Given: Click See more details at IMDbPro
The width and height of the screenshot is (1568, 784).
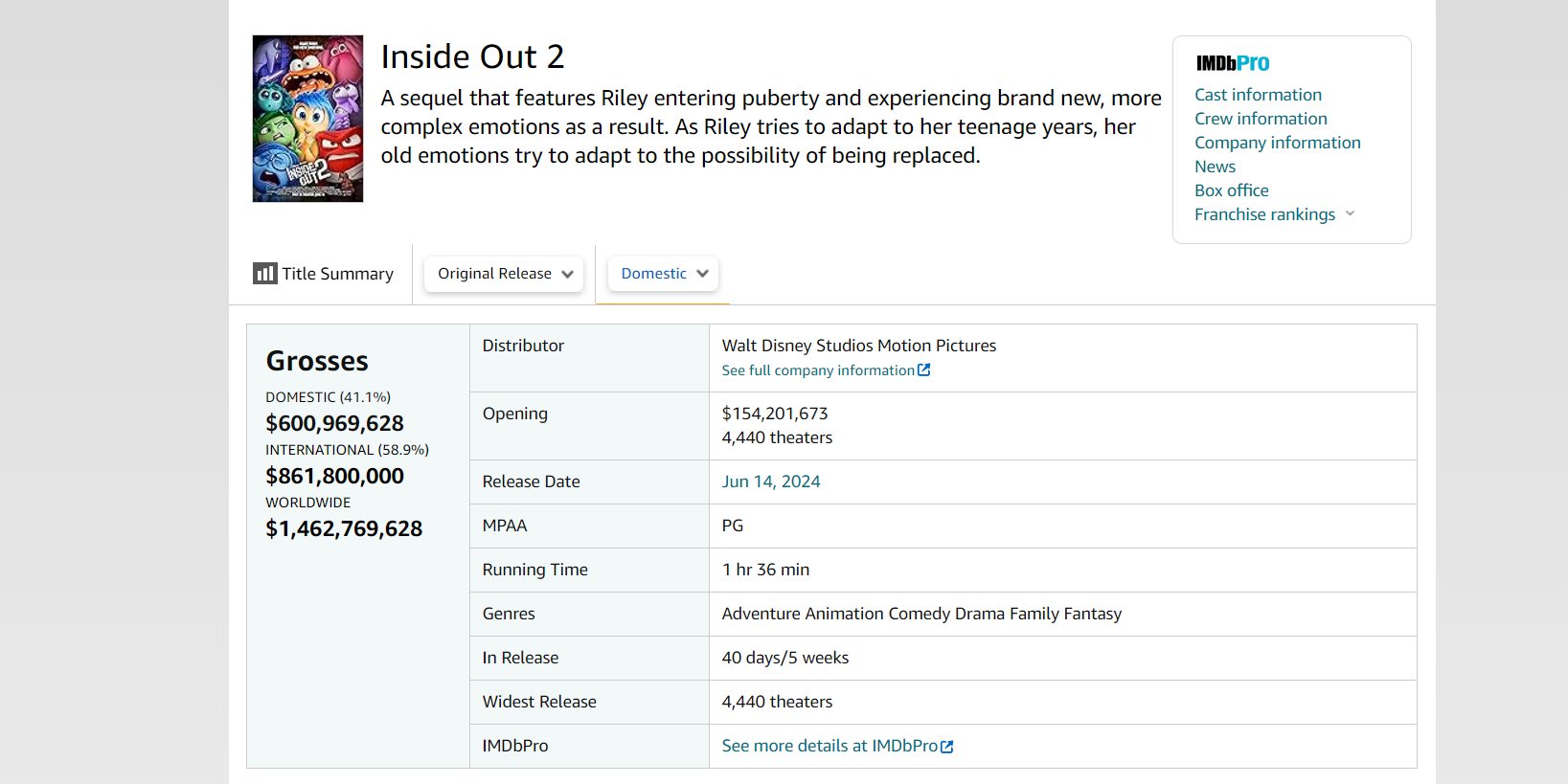Looking at the screenshot, I should pyautogui.click(x=829, y=746).
